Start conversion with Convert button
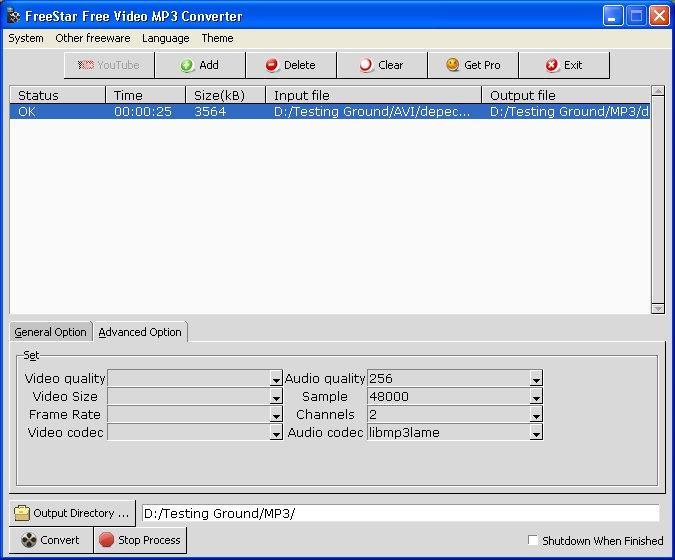The image size is (675, 560). [51, 540]
